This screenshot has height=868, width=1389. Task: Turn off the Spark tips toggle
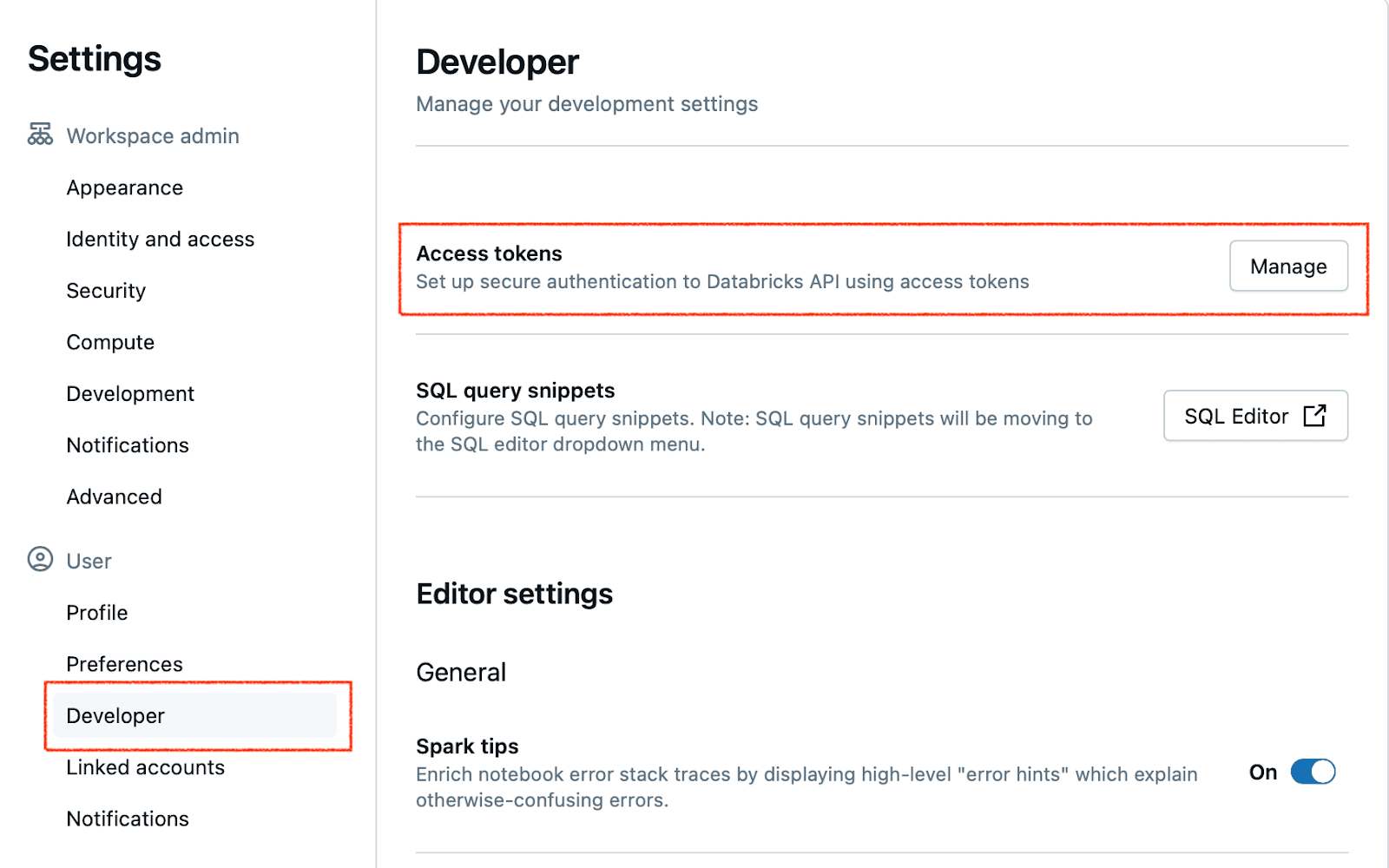[x=1313, y=772]
